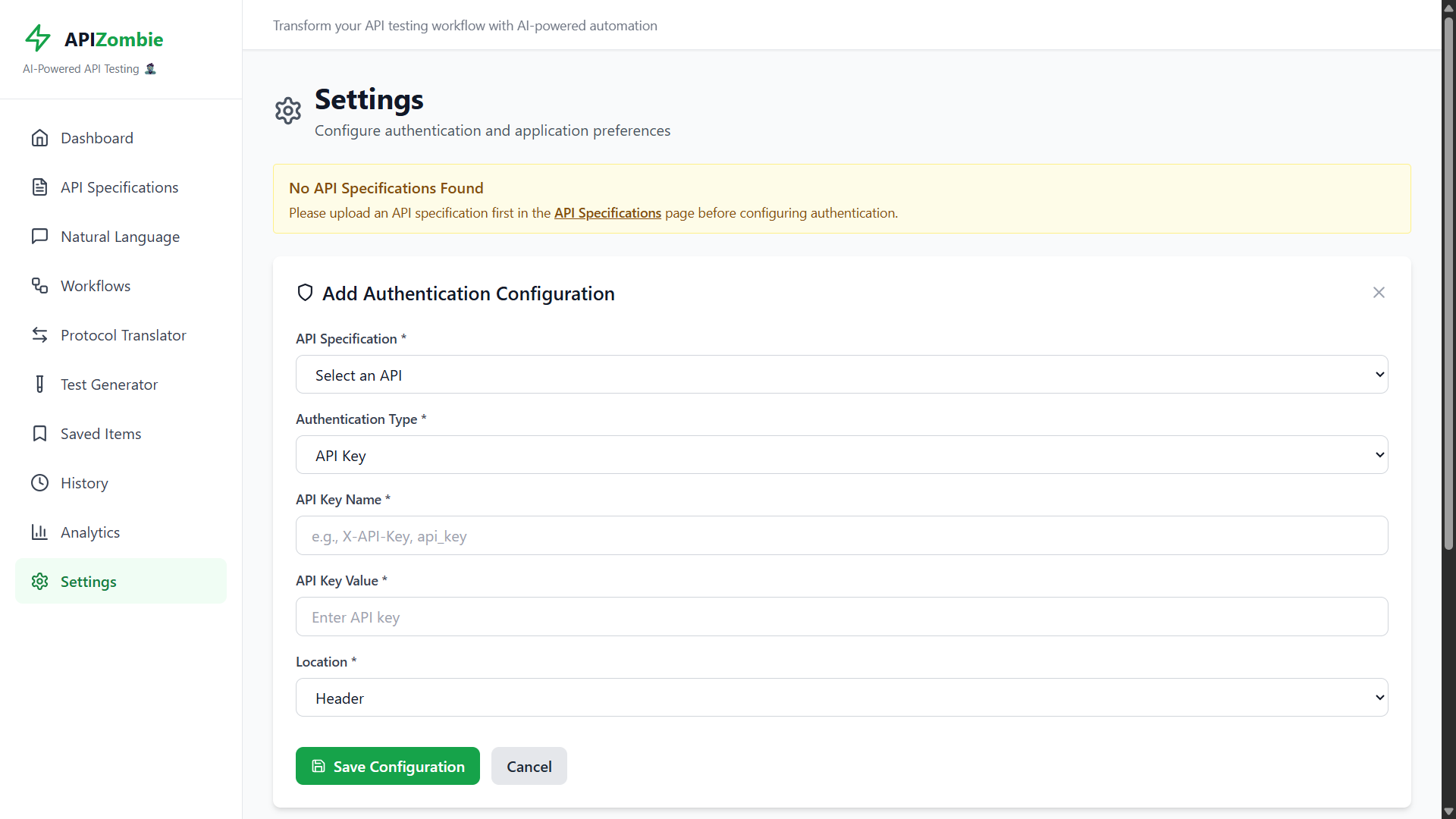Image resolution: width=1456 pixels, height=819 pixels.
Task: Focus the API Key Name input field
Action: click(841, 536)
